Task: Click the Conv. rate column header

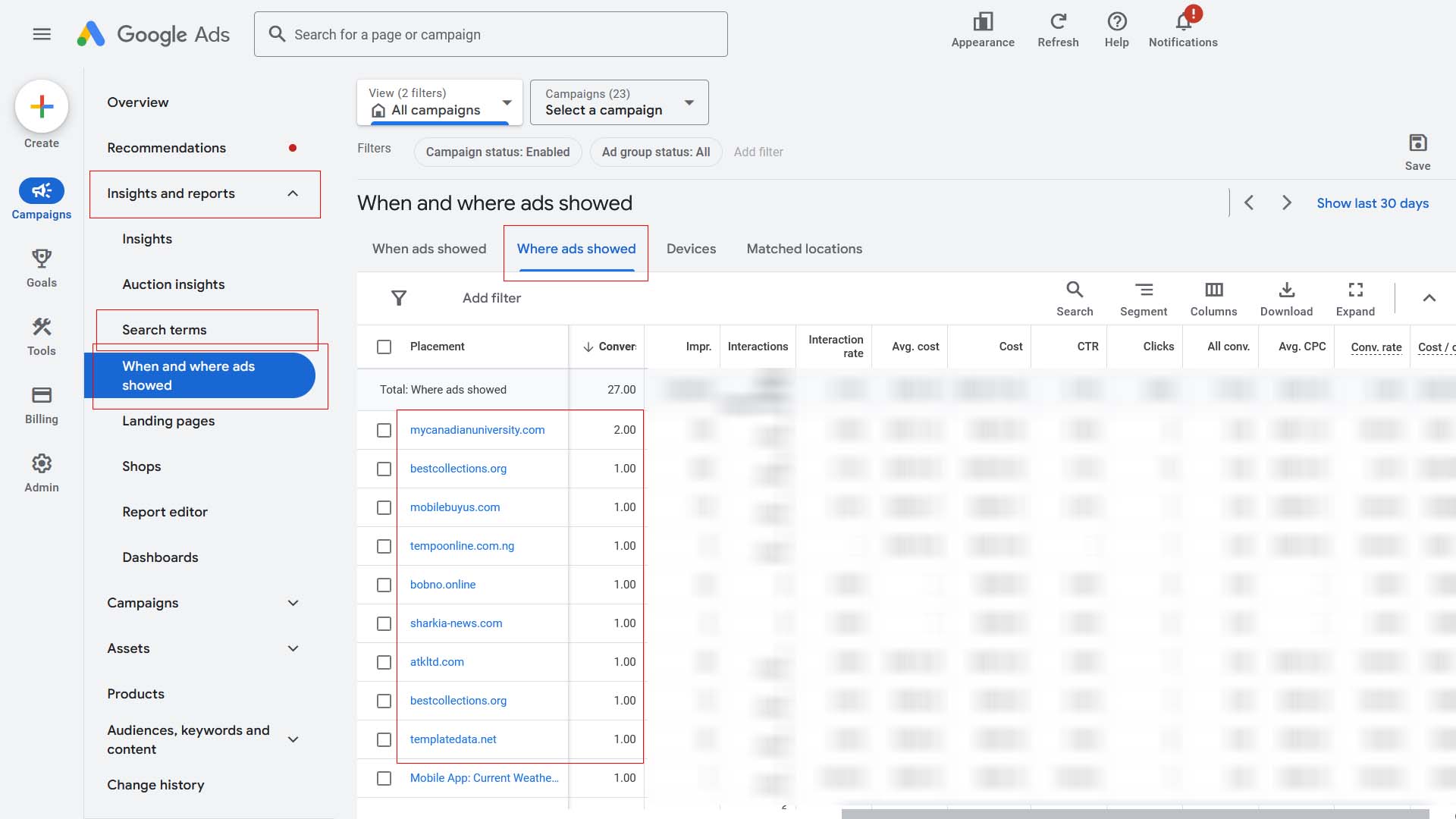Action: (1376, 347)
